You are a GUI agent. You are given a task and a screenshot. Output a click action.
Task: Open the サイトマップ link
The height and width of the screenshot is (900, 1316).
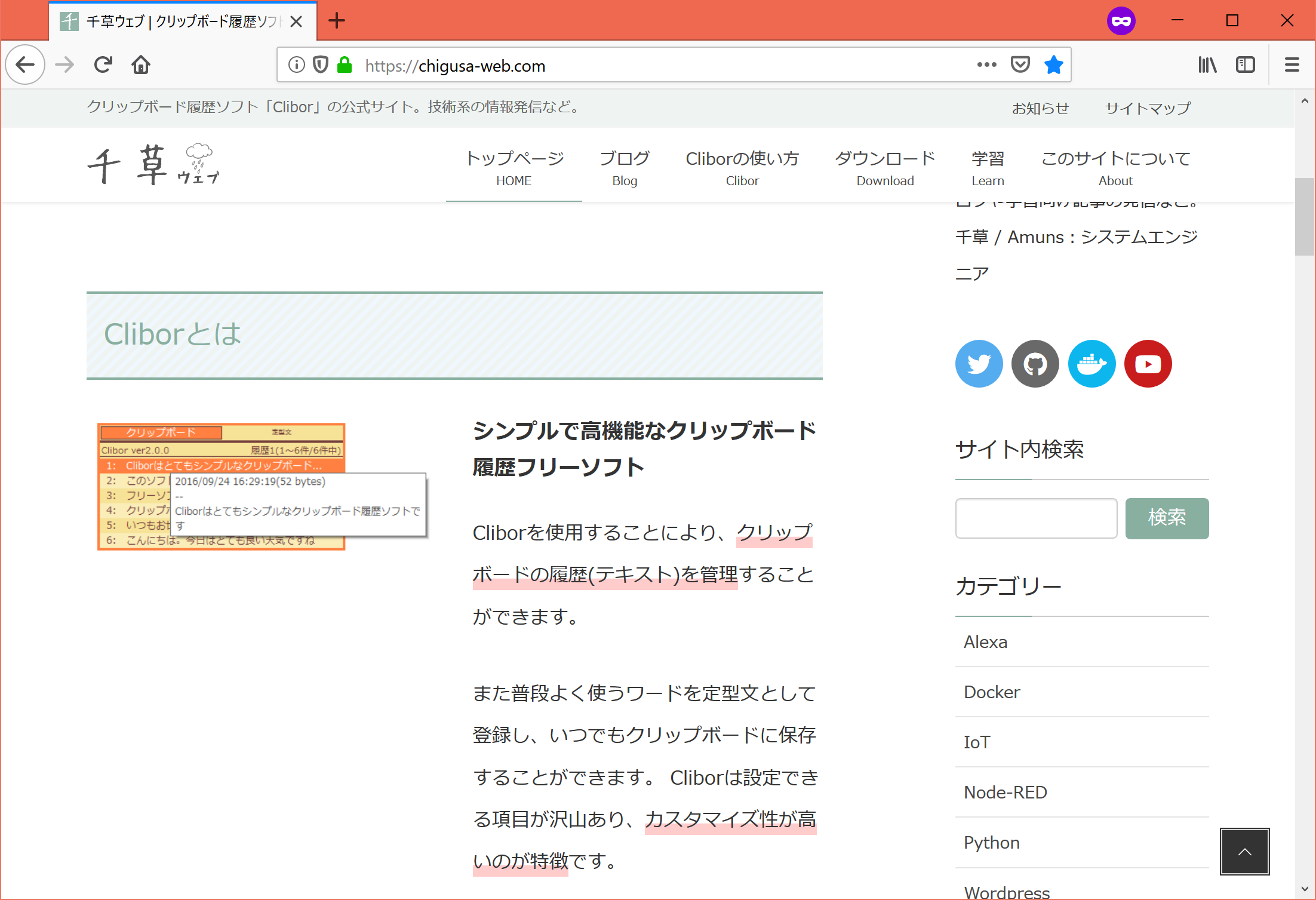[1148, 108]
